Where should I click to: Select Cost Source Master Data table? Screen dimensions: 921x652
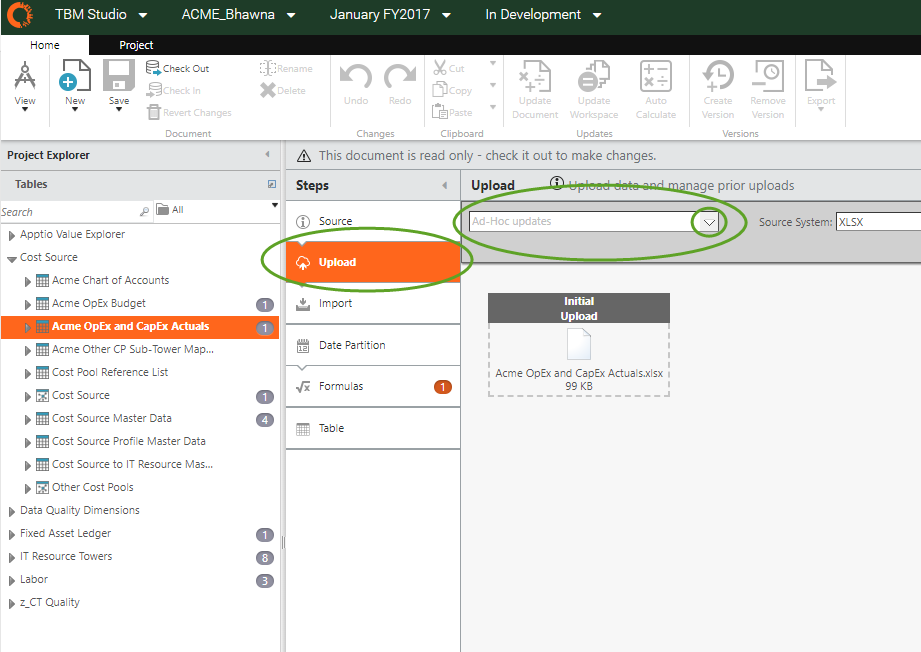pyautogui.click(x=112, y=418)
